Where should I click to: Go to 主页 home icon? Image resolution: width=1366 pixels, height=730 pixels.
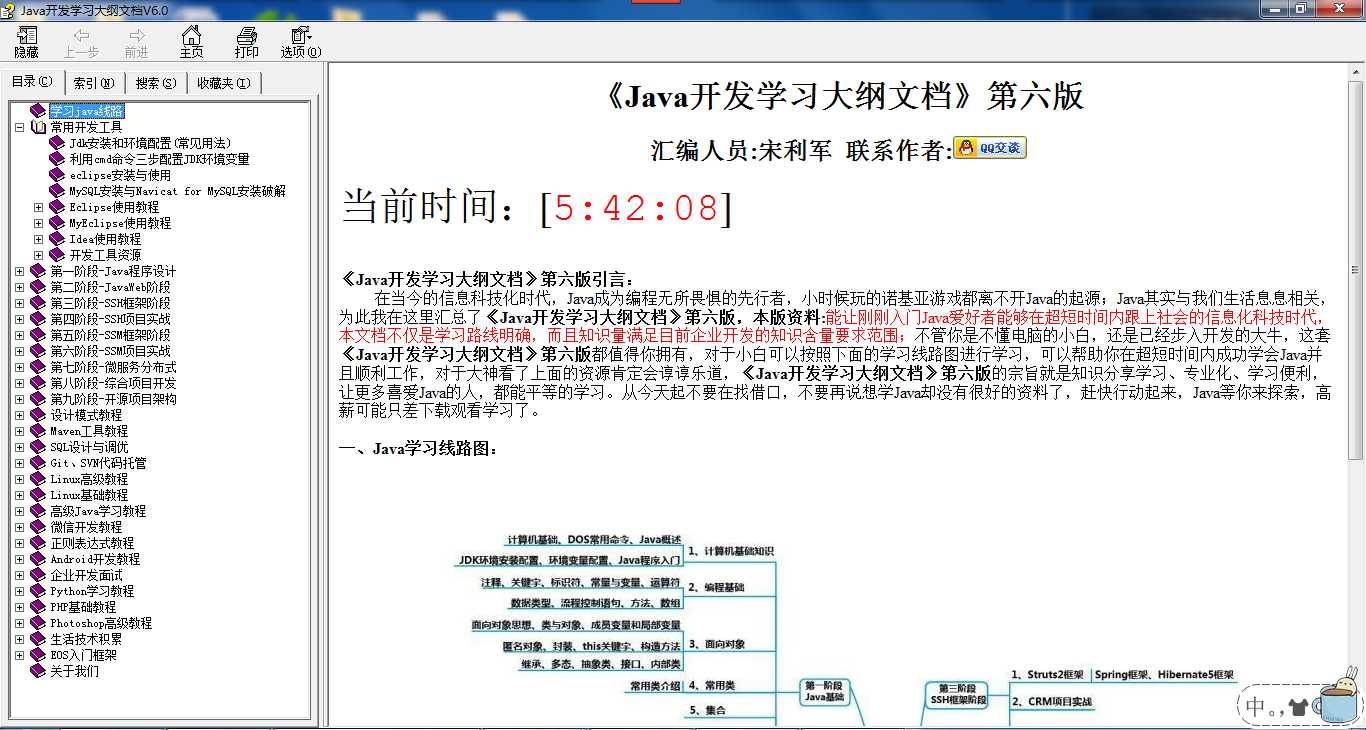coord(191,36)
